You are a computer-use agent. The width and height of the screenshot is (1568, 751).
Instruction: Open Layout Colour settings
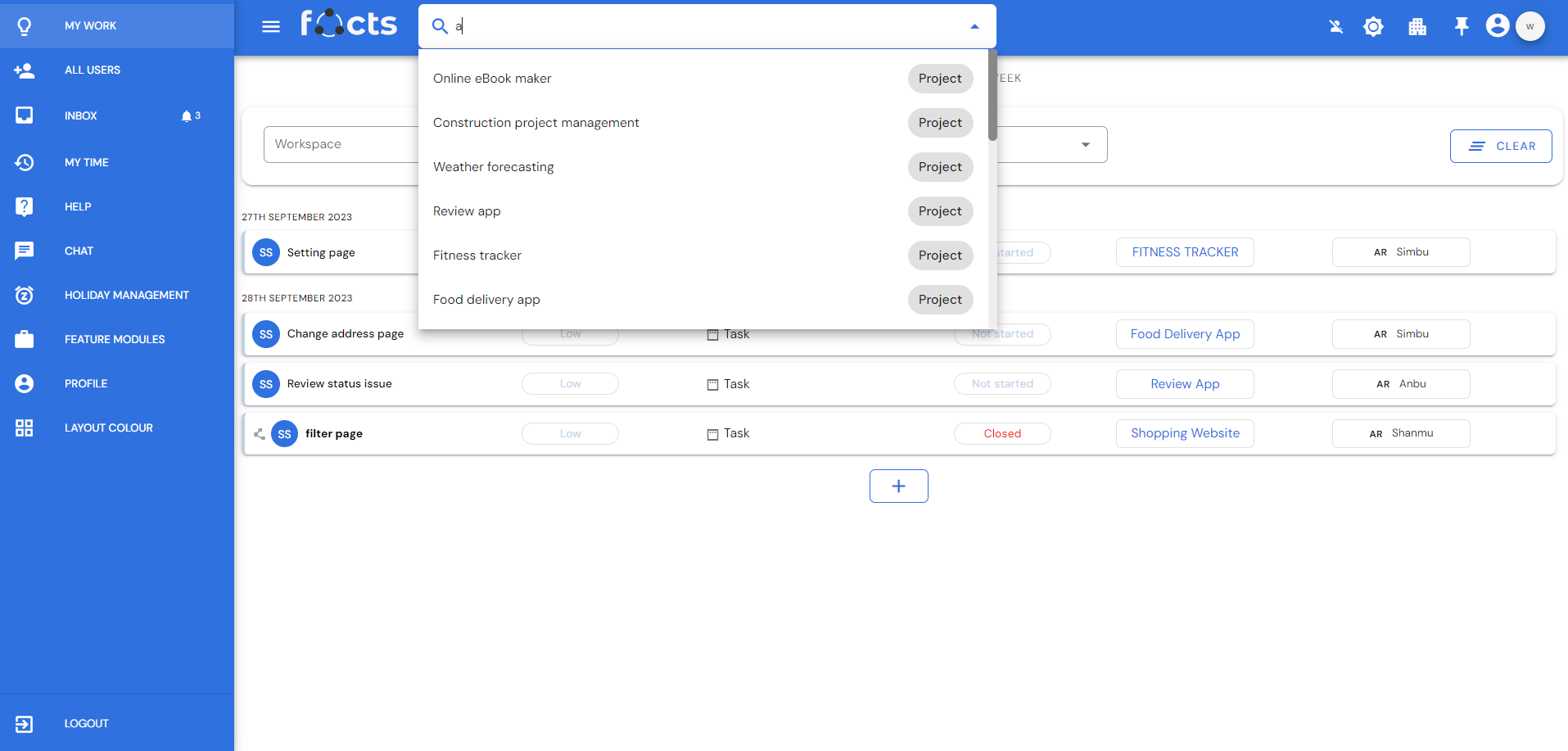(108, 428)
